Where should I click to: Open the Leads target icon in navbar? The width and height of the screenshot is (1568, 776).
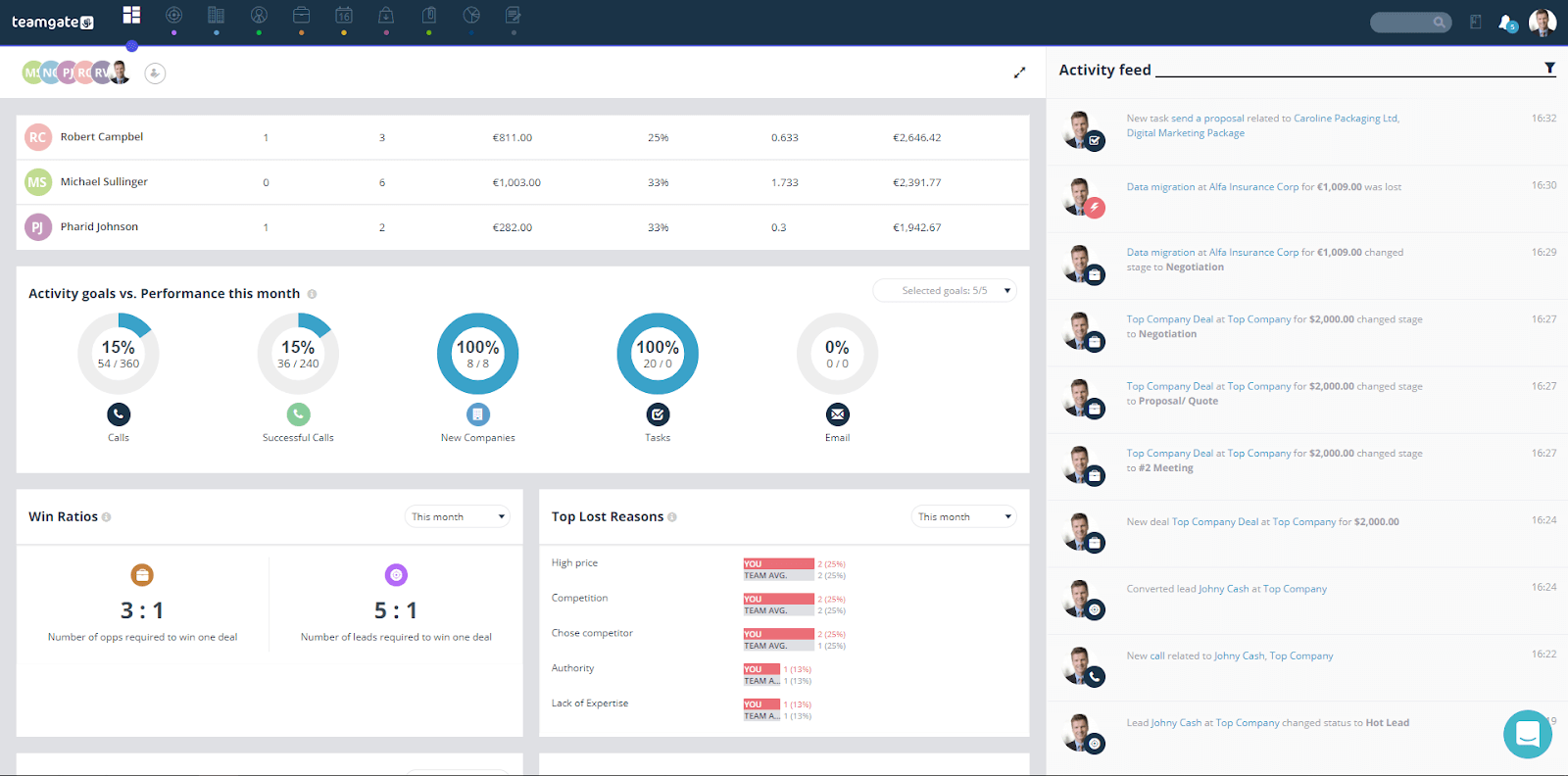point(173,15)
